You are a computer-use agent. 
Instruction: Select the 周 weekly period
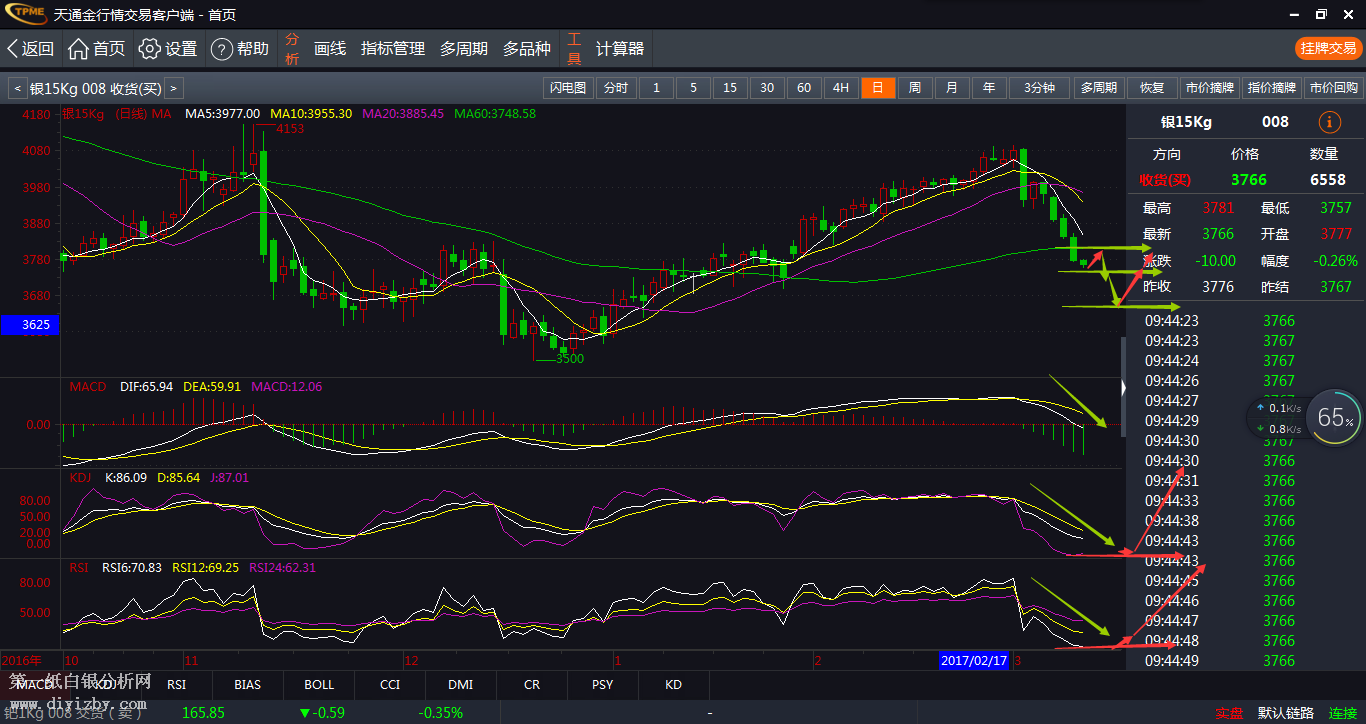915,88
